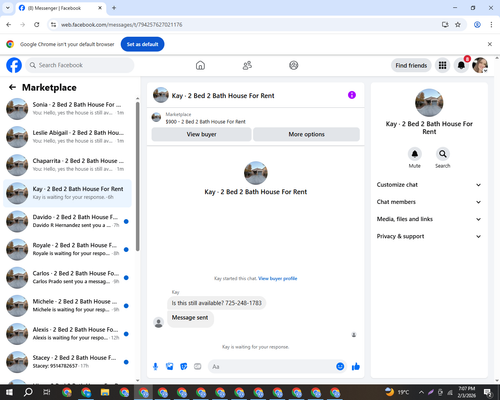The image size is (500, 400).
Task: Click the 'Is this still available?' message
Action: (216, 303)
